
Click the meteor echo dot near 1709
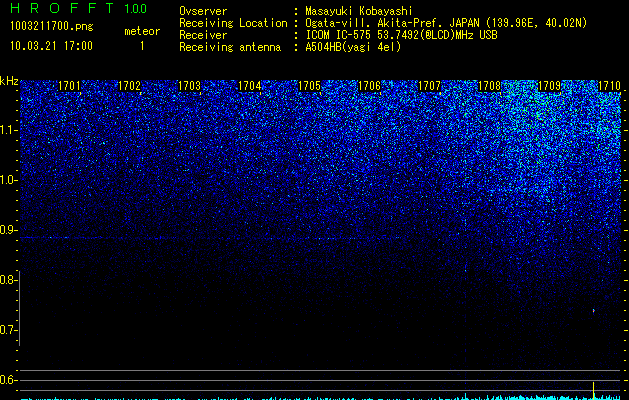pyautogui.click(x=594, y=310)
